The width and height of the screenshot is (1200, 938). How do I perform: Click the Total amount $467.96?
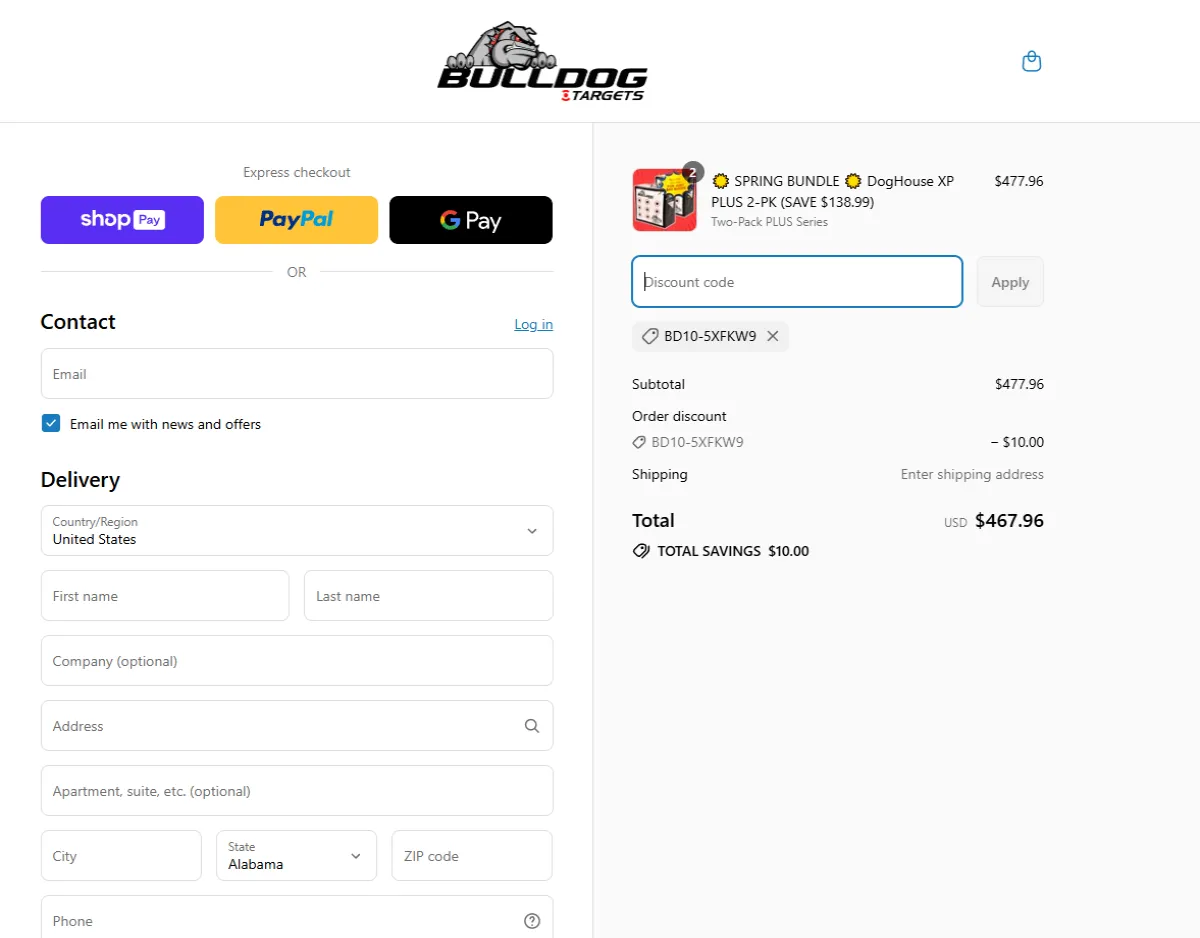click(x=1009, y=520)
